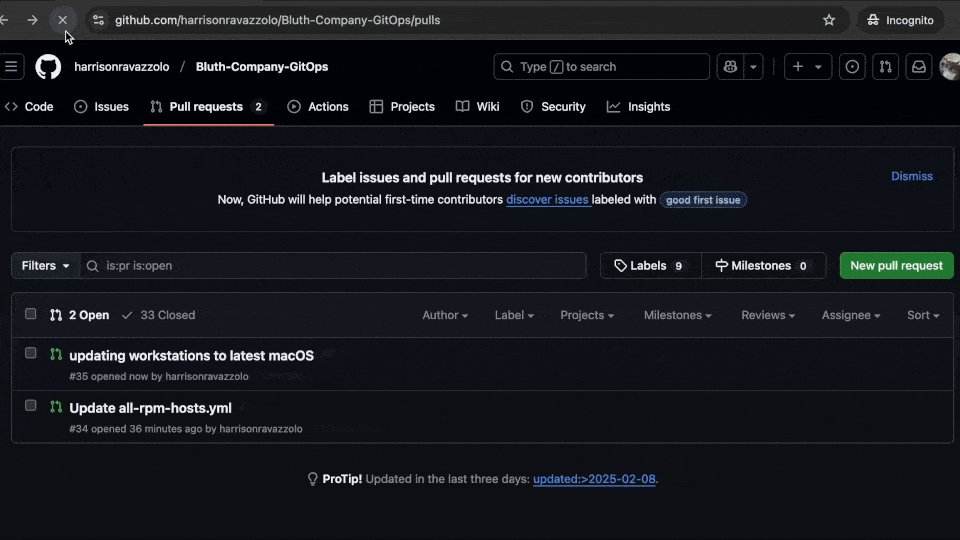Stop page loading in browser toolbar
960x540 pixels.
(62, 20)
